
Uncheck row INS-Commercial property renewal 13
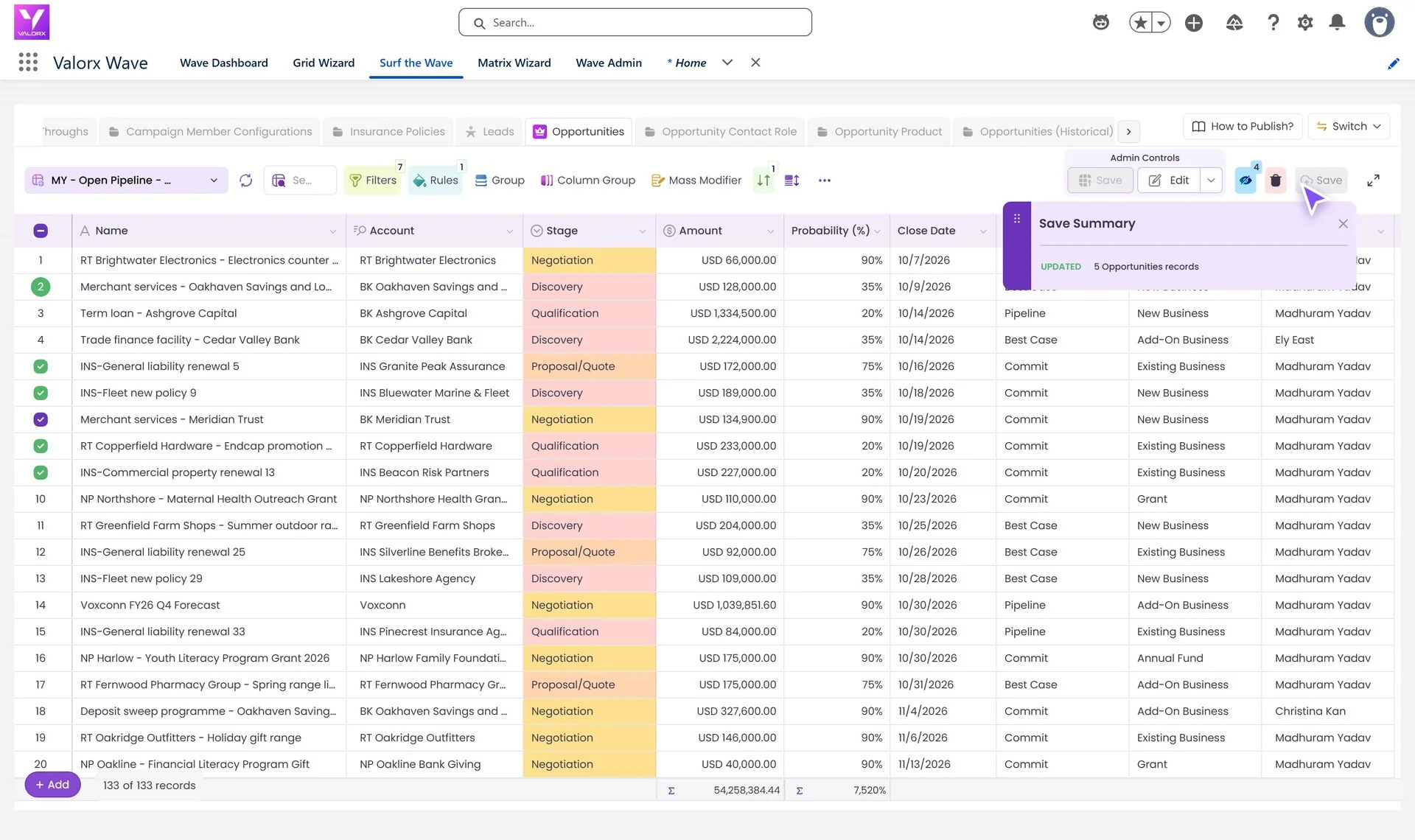pos(41,472)
